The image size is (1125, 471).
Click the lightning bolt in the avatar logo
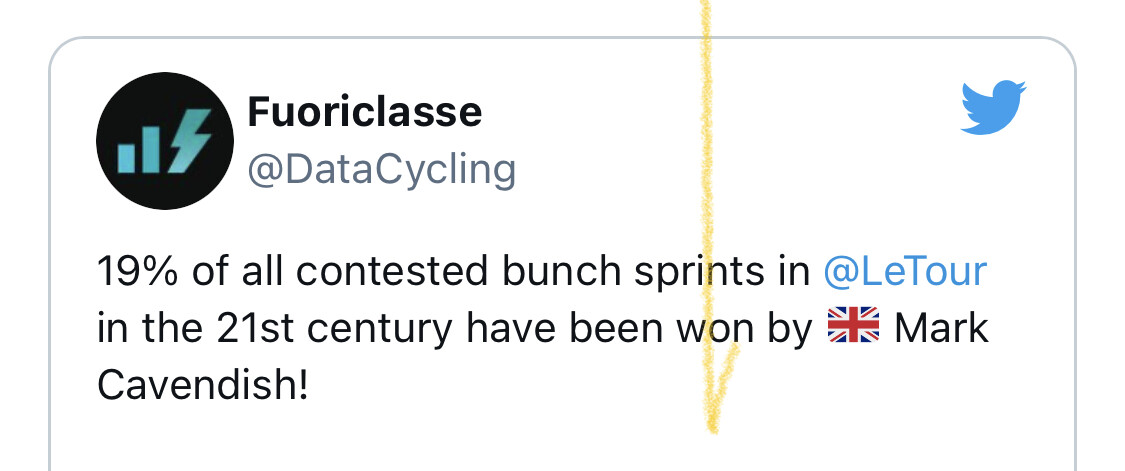point(189,141)
